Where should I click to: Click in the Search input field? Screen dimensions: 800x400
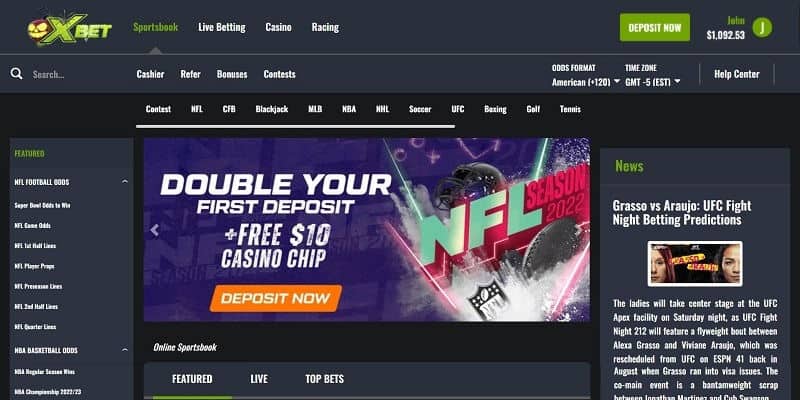[77, 74]
